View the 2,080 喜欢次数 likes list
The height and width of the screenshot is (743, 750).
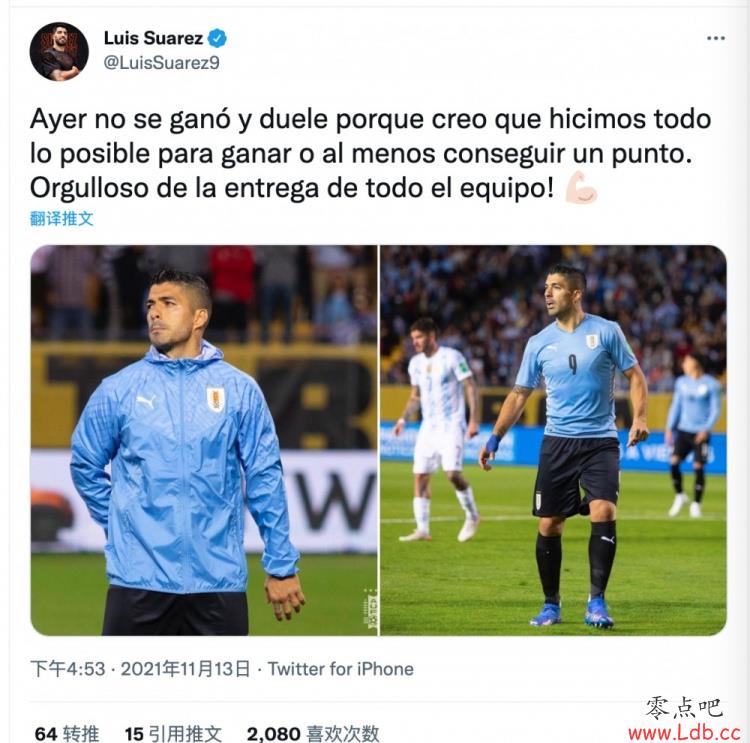click(x=313, y=733)
